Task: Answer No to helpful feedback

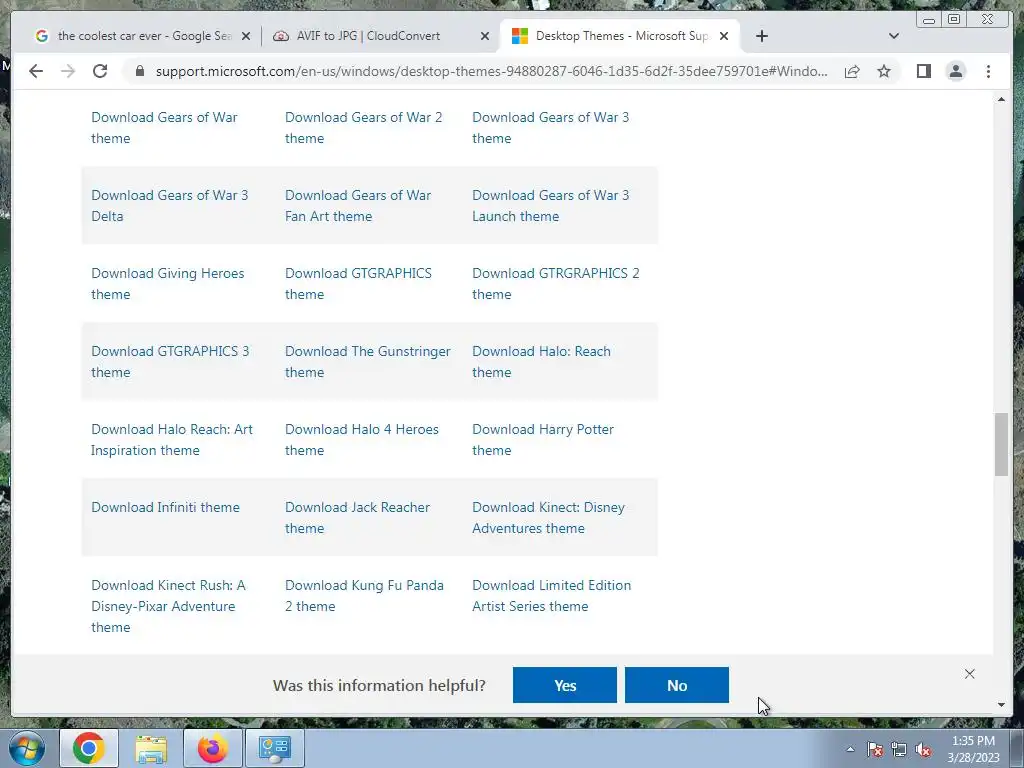Action: click(x=677, y=685)
